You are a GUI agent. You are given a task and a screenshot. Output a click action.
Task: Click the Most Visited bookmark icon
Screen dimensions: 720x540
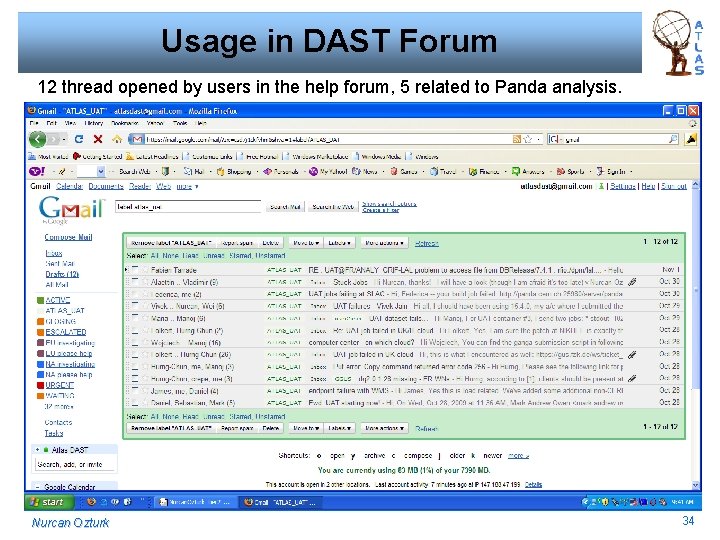32,157
